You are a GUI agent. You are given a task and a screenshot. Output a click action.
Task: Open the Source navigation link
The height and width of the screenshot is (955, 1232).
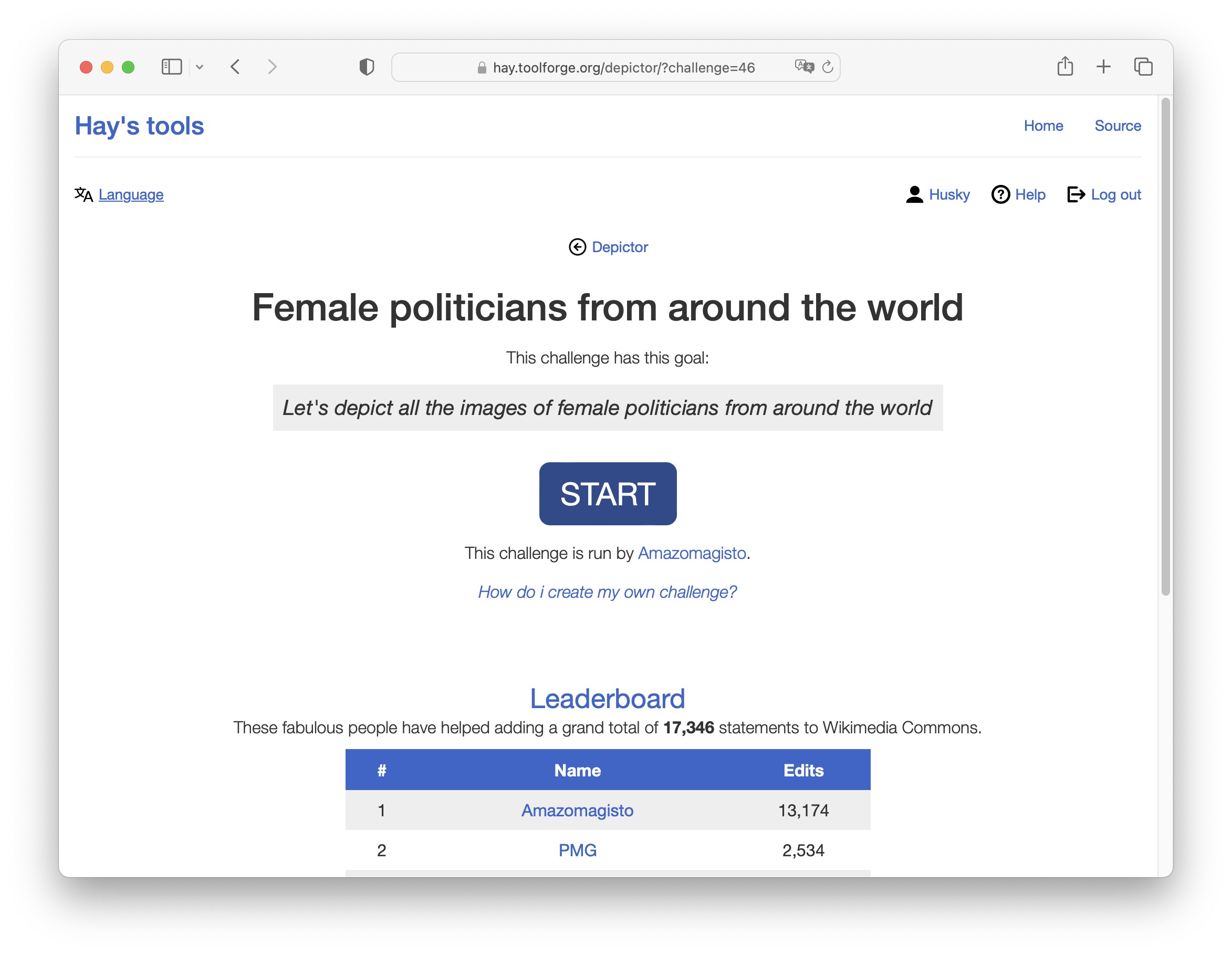coord(1118,126)
